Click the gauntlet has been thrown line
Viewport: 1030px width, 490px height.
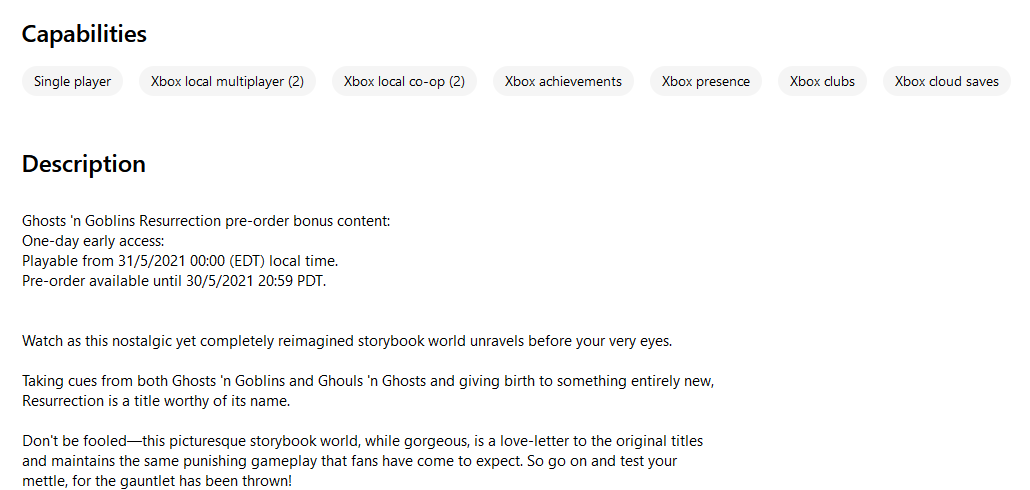(x=156, y=481)
